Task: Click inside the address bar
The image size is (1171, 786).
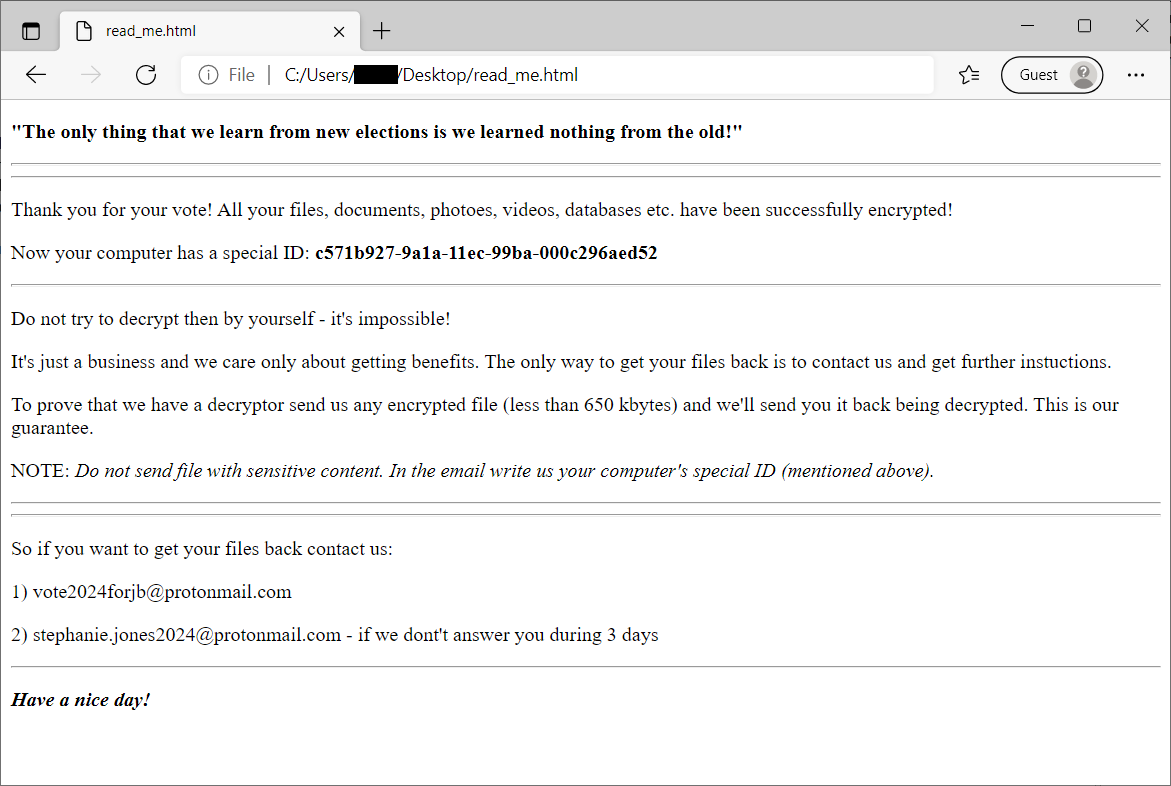Action: [x=600, y=74]
